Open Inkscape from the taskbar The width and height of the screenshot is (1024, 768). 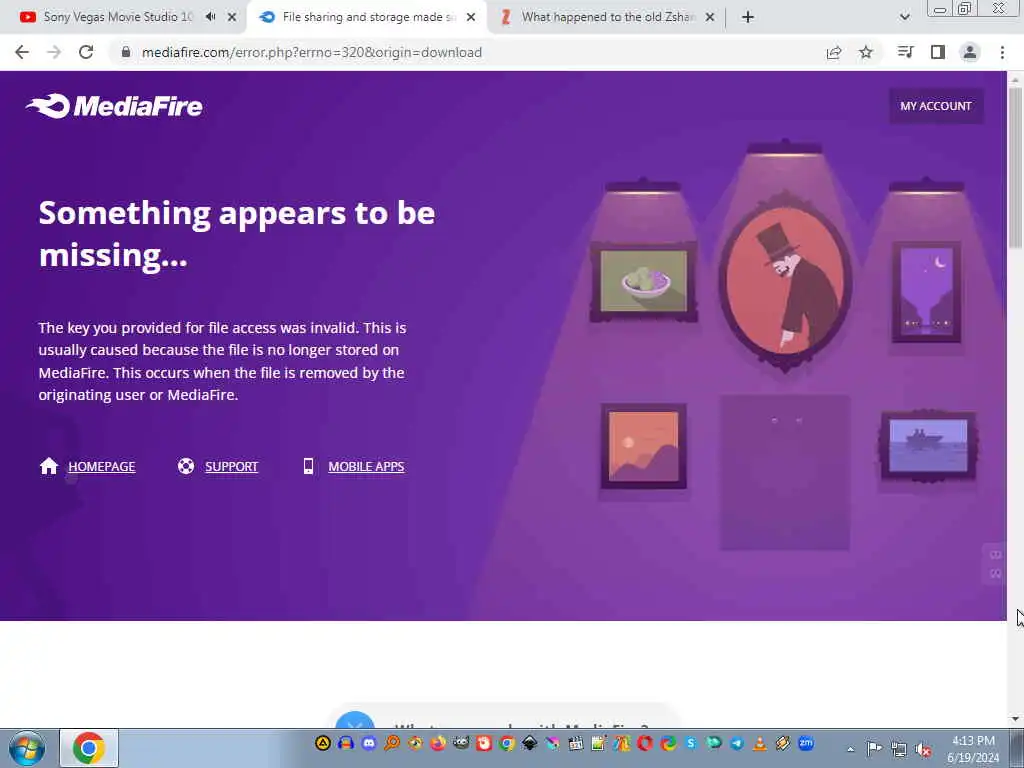(x=530, y=743)
